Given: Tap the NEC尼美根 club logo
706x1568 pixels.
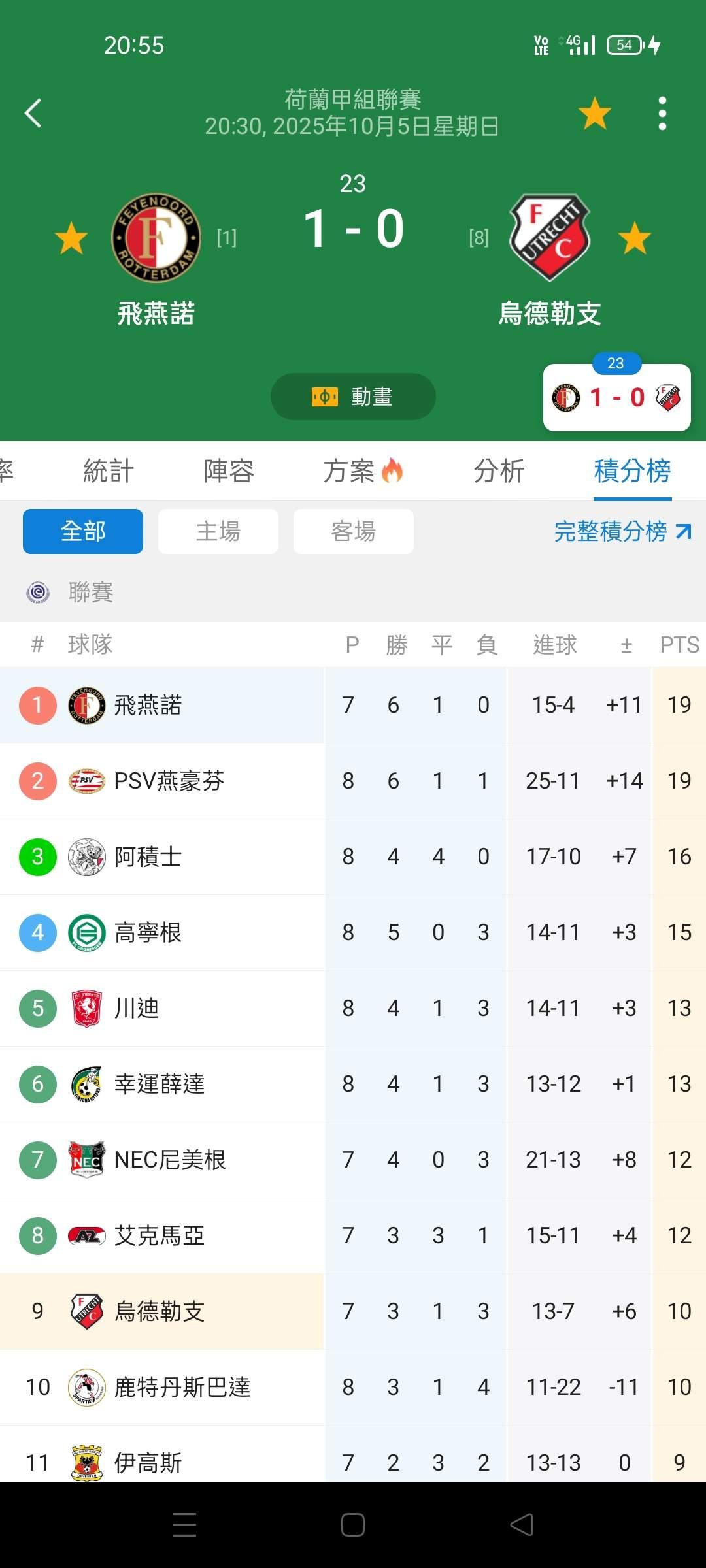Looking at the screenshot, I should pos(87,1160).
